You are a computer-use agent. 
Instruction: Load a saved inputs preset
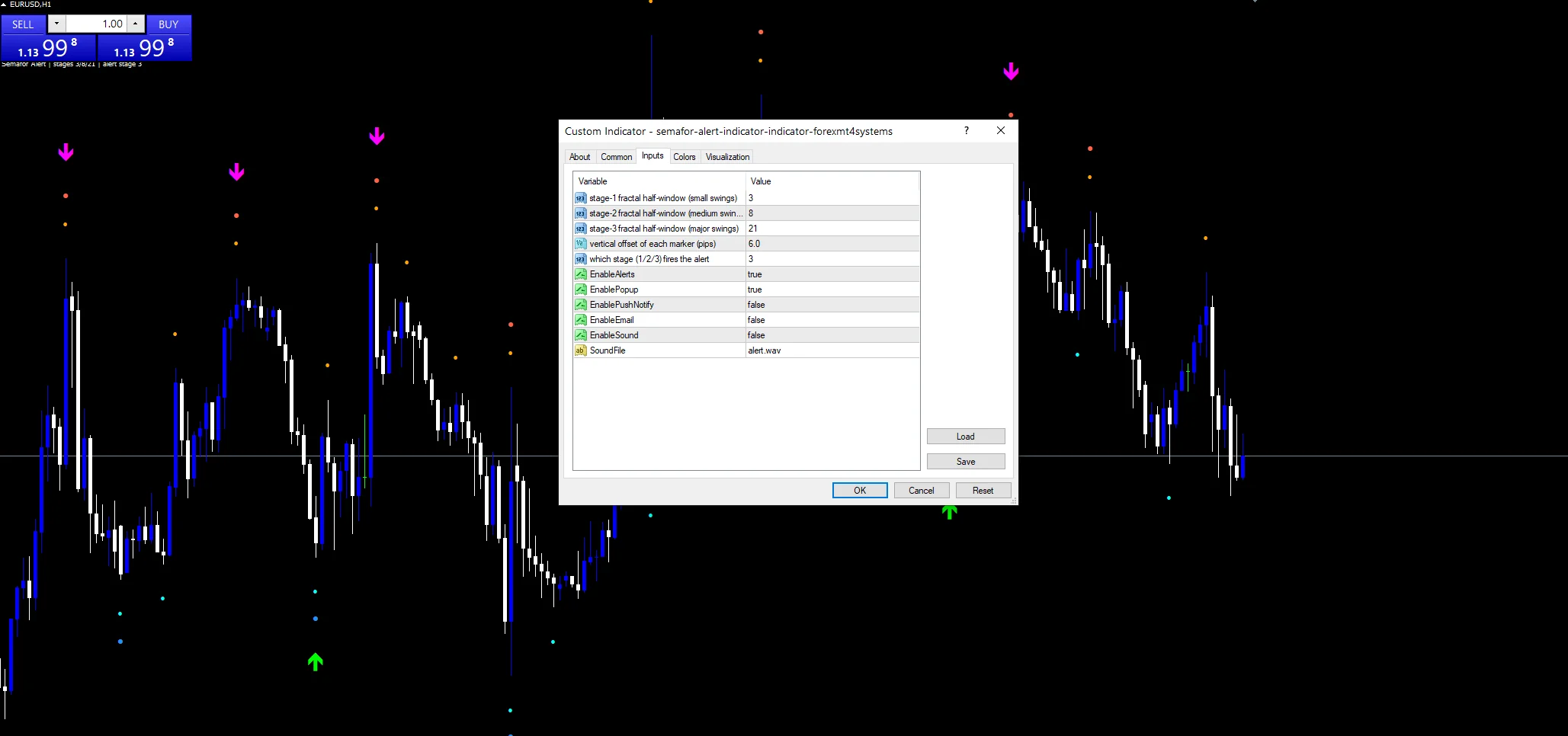966,437
